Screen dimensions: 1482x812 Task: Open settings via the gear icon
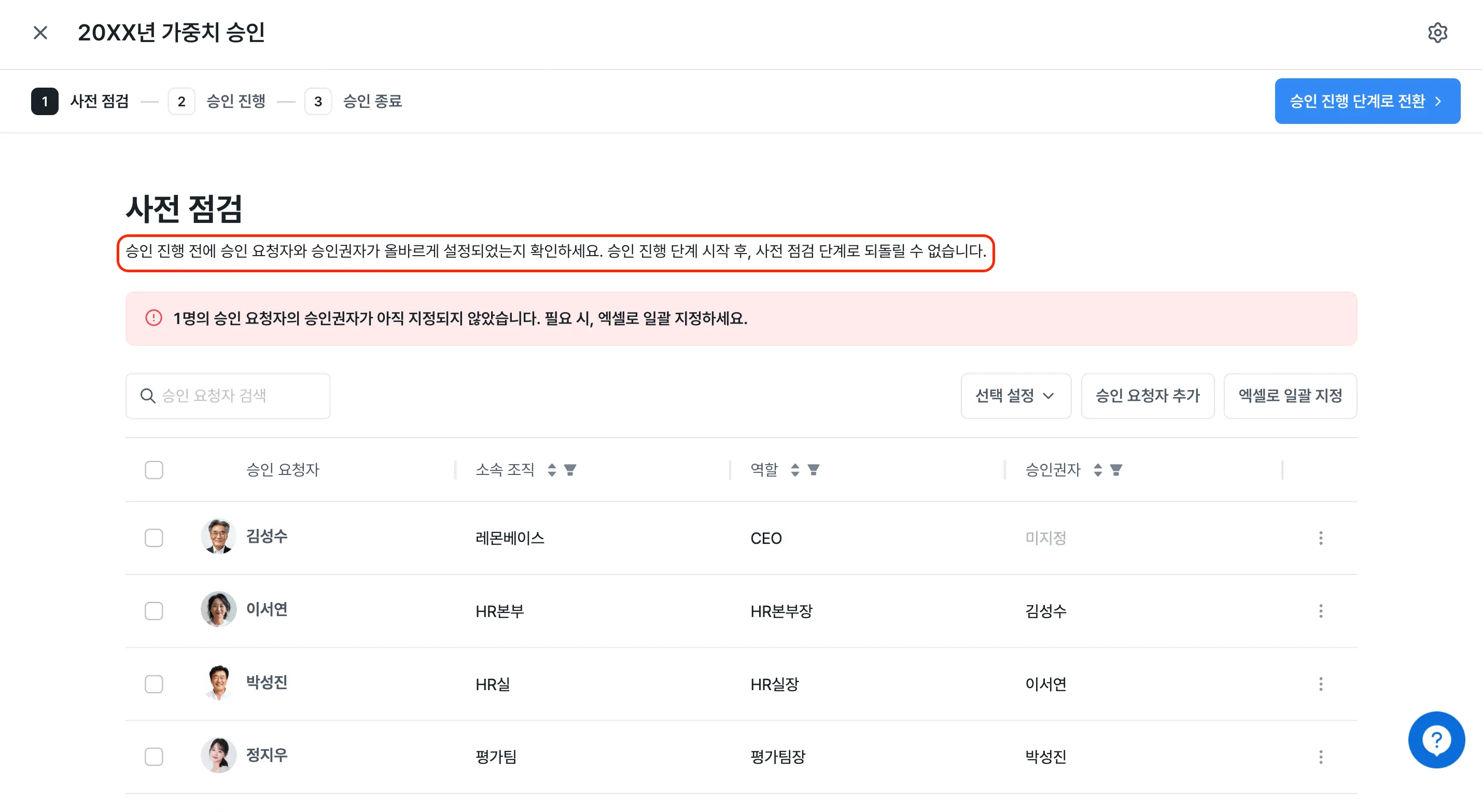(x=1437, y=33)
